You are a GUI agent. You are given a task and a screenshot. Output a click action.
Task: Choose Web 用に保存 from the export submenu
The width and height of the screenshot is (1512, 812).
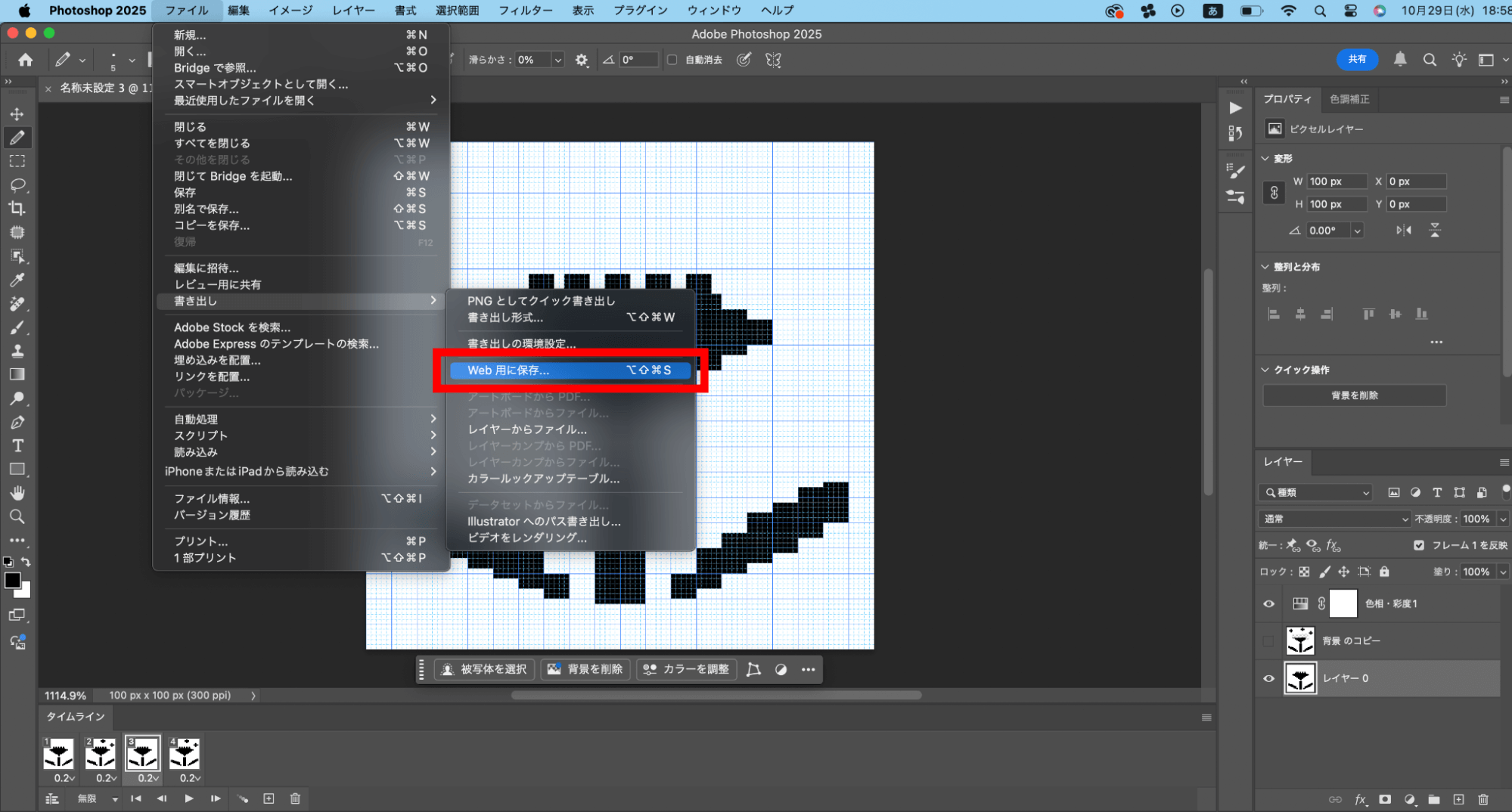[x=569, y=370]
